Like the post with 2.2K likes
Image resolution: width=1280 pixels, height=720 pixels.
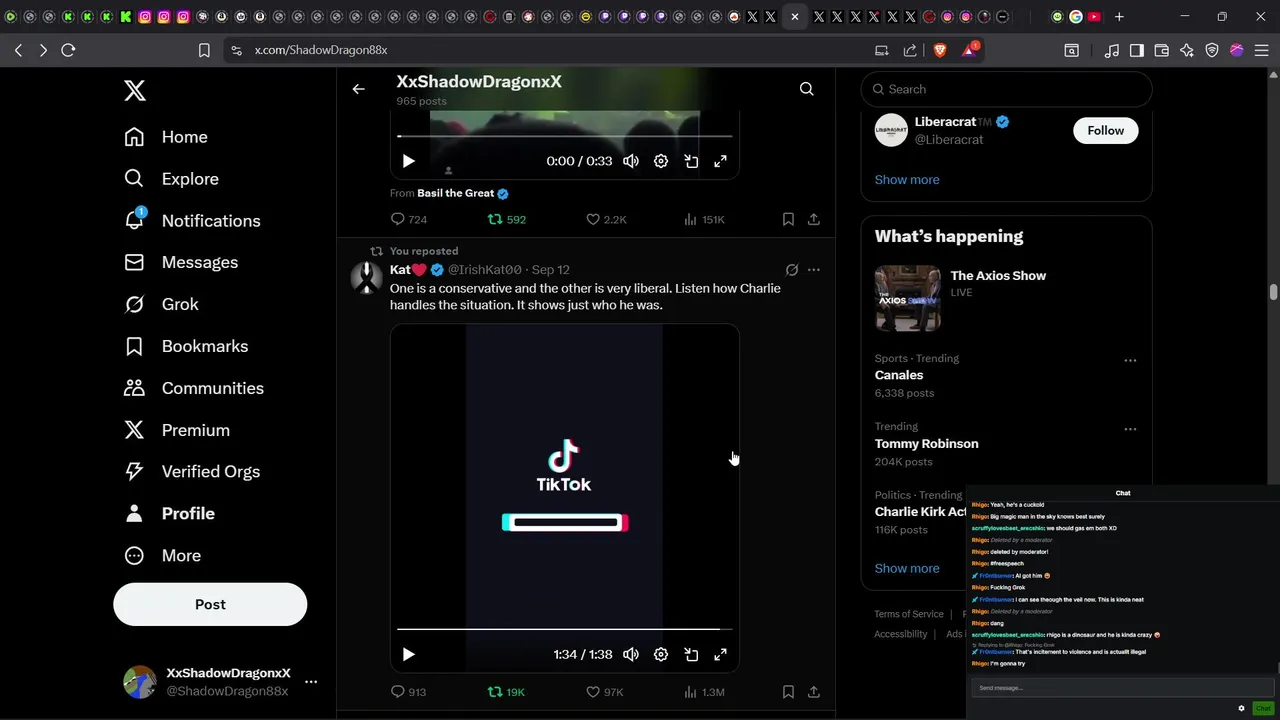(606, 219)
